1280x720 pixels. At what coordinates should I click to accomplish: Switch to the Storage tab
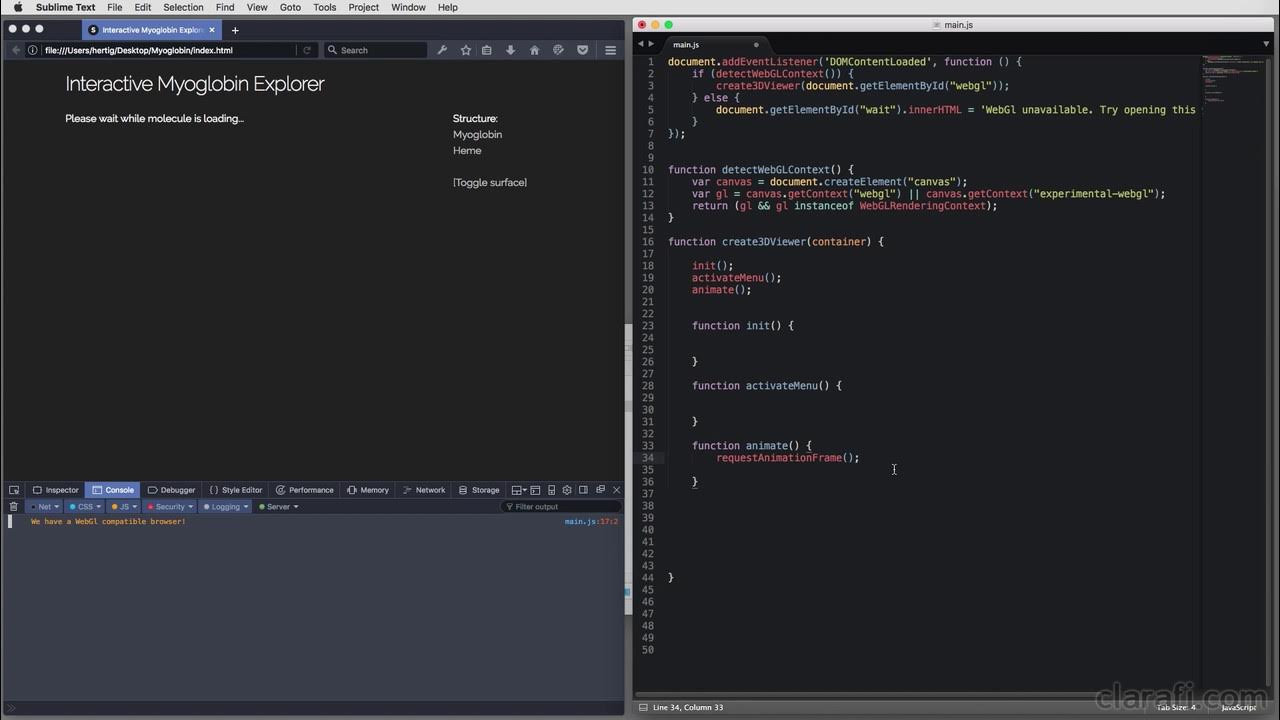[479, 490]
